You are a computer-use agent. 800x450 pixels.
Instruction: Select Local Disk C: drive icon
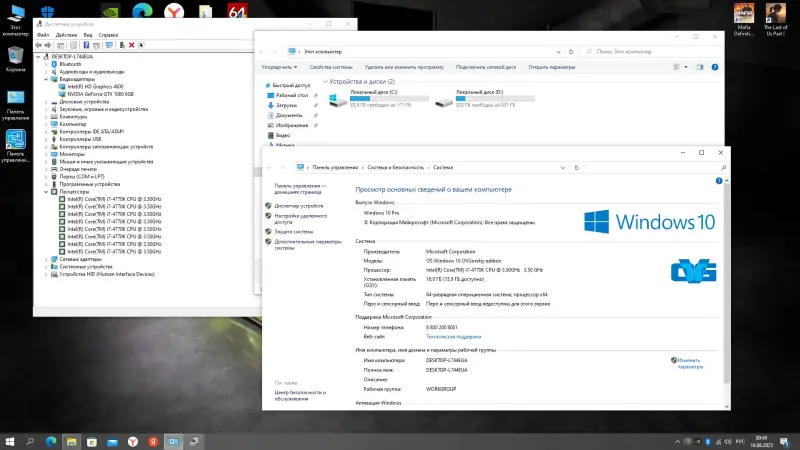coord(337,100)
